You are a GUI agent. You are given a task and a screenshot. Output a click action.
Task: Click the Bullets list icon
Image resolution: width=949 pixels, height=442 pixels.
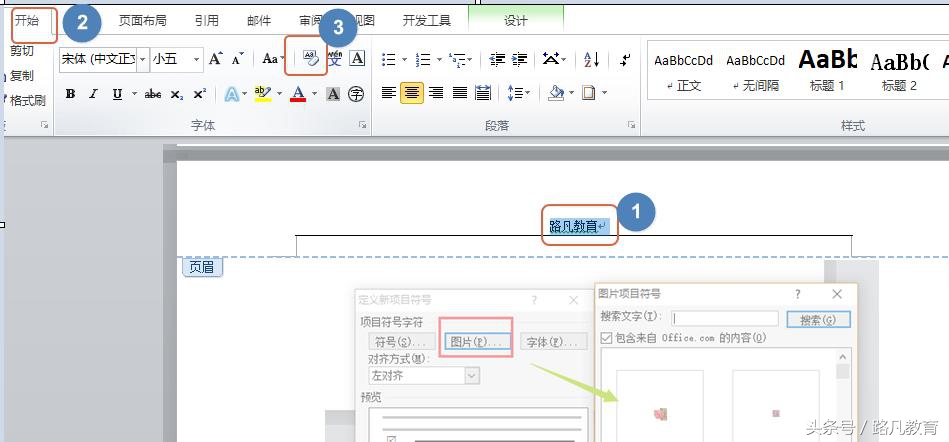click(389, 59)
